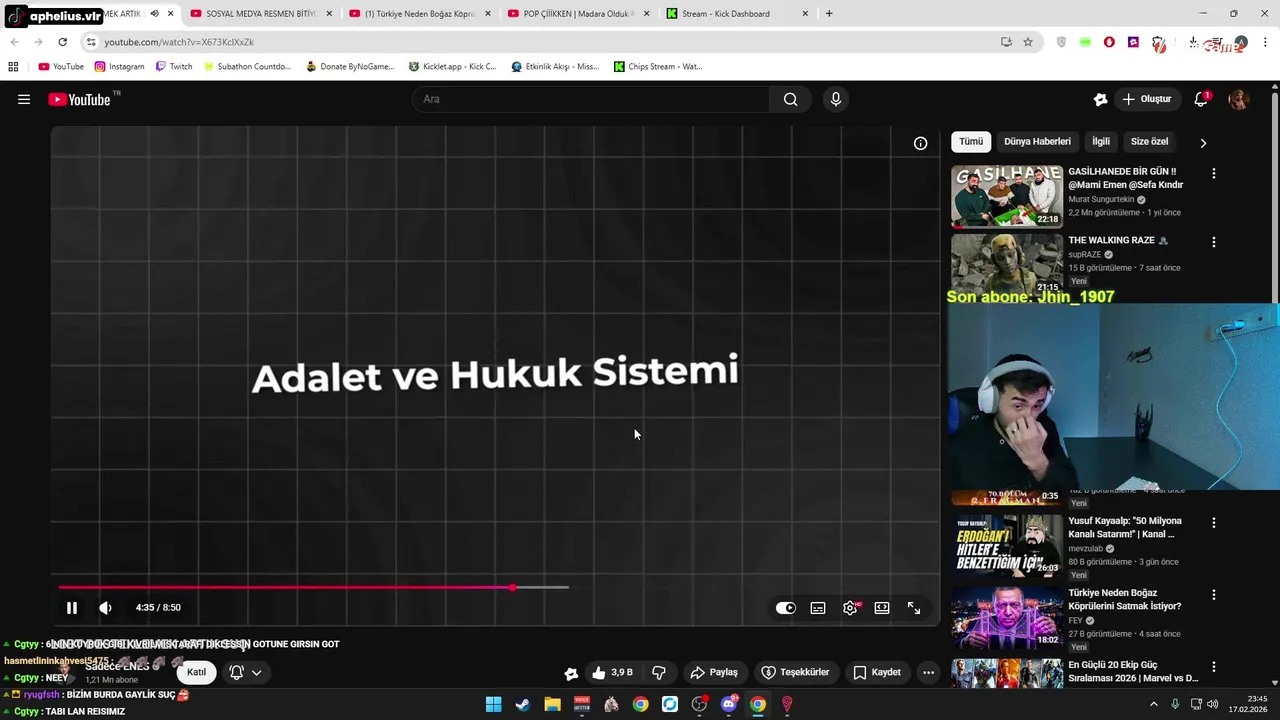Expand next filter chips arrow
The image size is (1280, 720).
pyautogui.click(x=1203, y=143)
